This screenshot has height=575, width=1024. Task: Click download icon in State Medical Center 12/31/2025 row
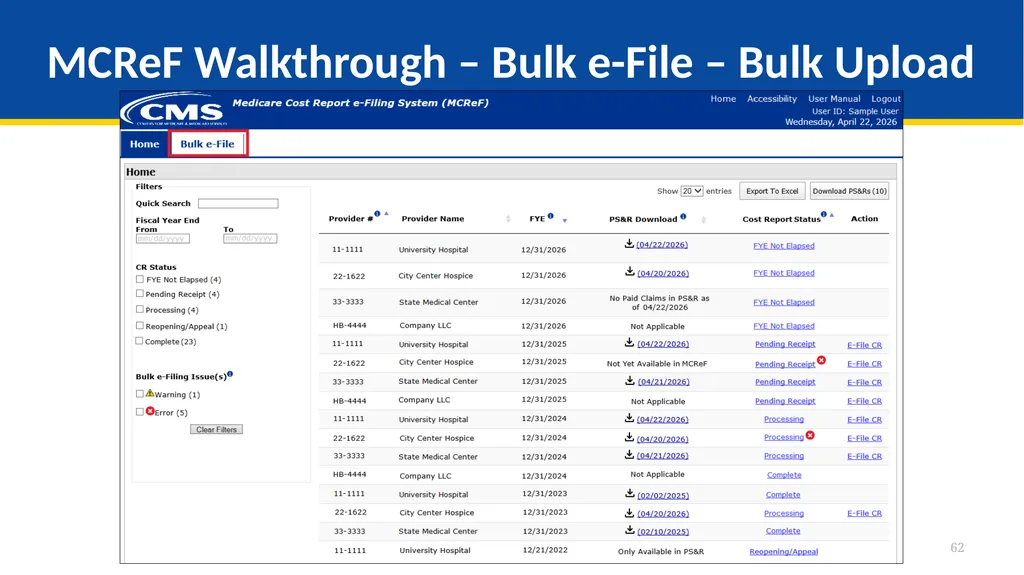tap(630, 380)
